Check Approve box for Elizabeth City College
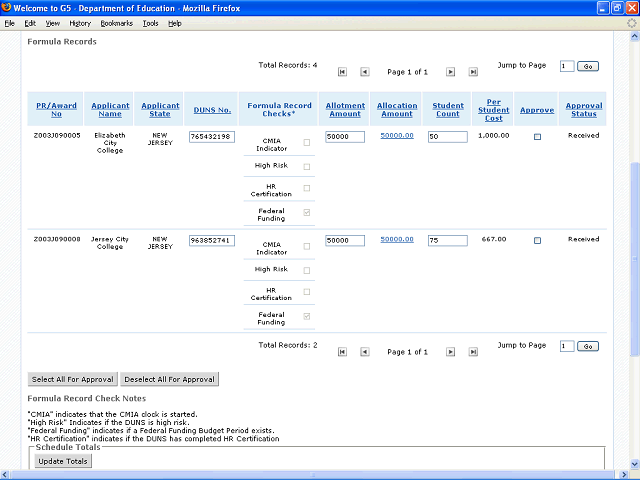This screenshot has height=480, width=640. coord(537,137)
